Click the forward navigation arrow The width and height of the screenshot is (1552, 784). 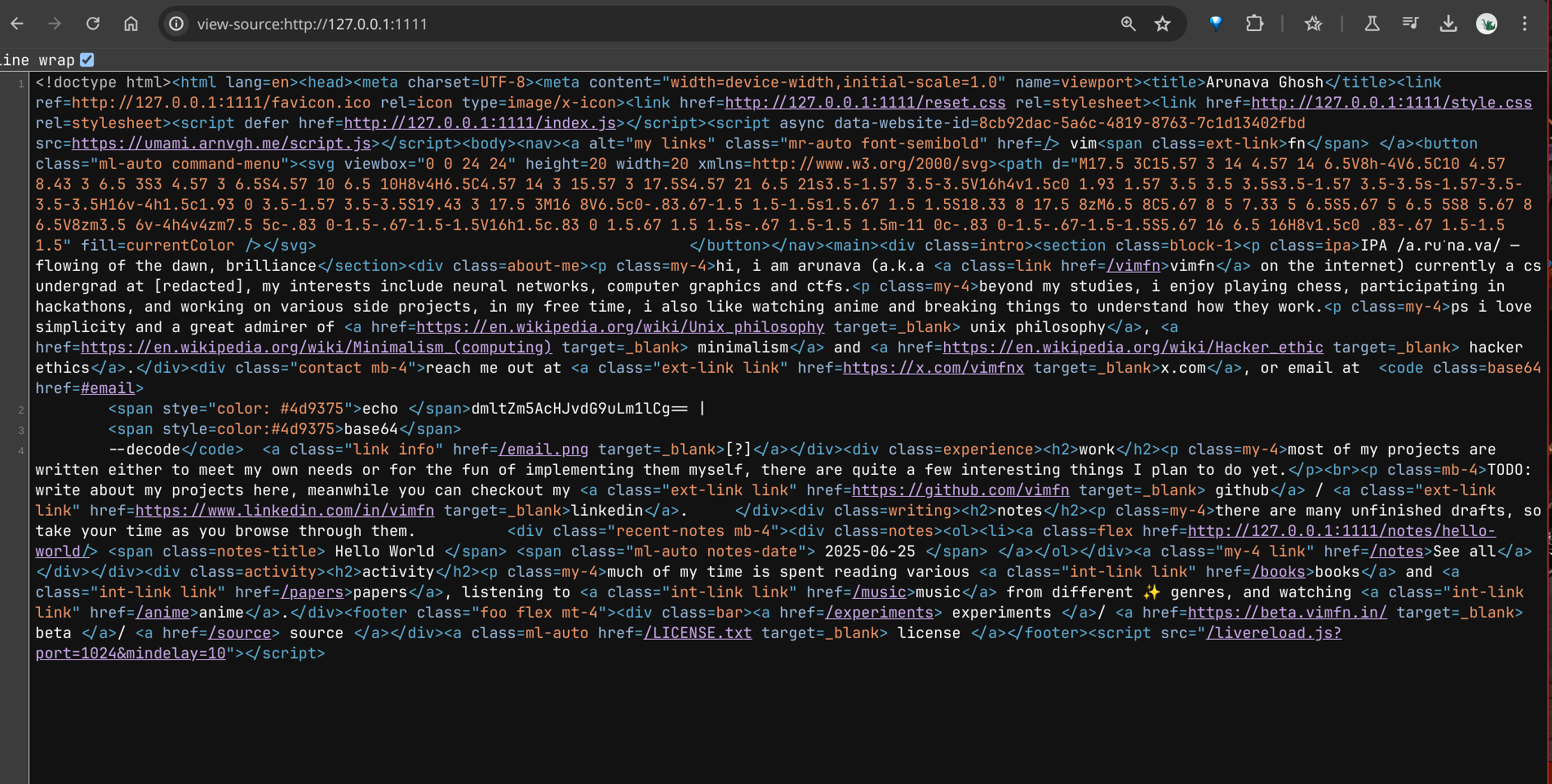55,24
